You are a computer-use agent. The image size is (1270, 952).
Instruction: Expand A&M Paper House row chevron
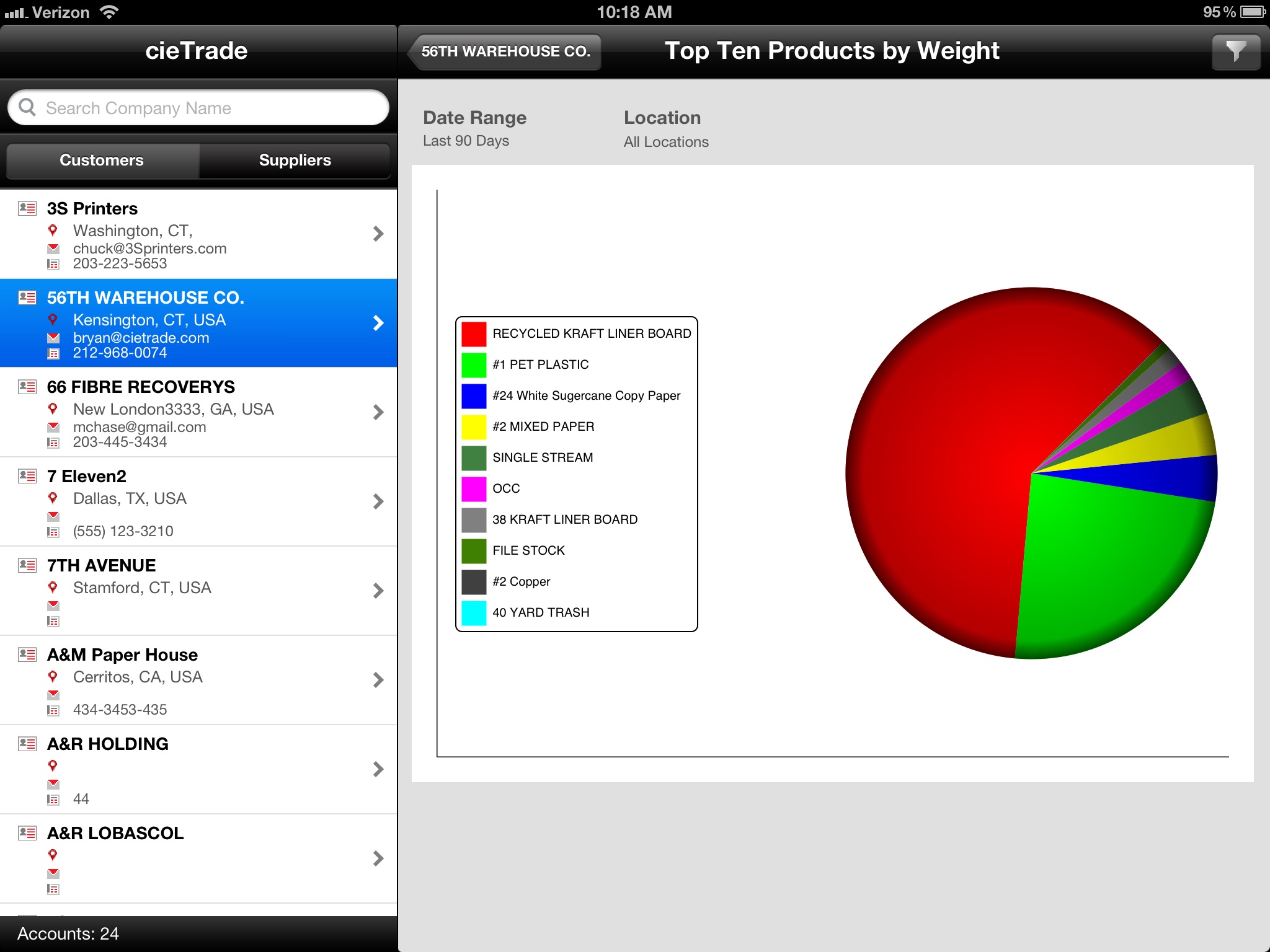[x=378, y=680]
